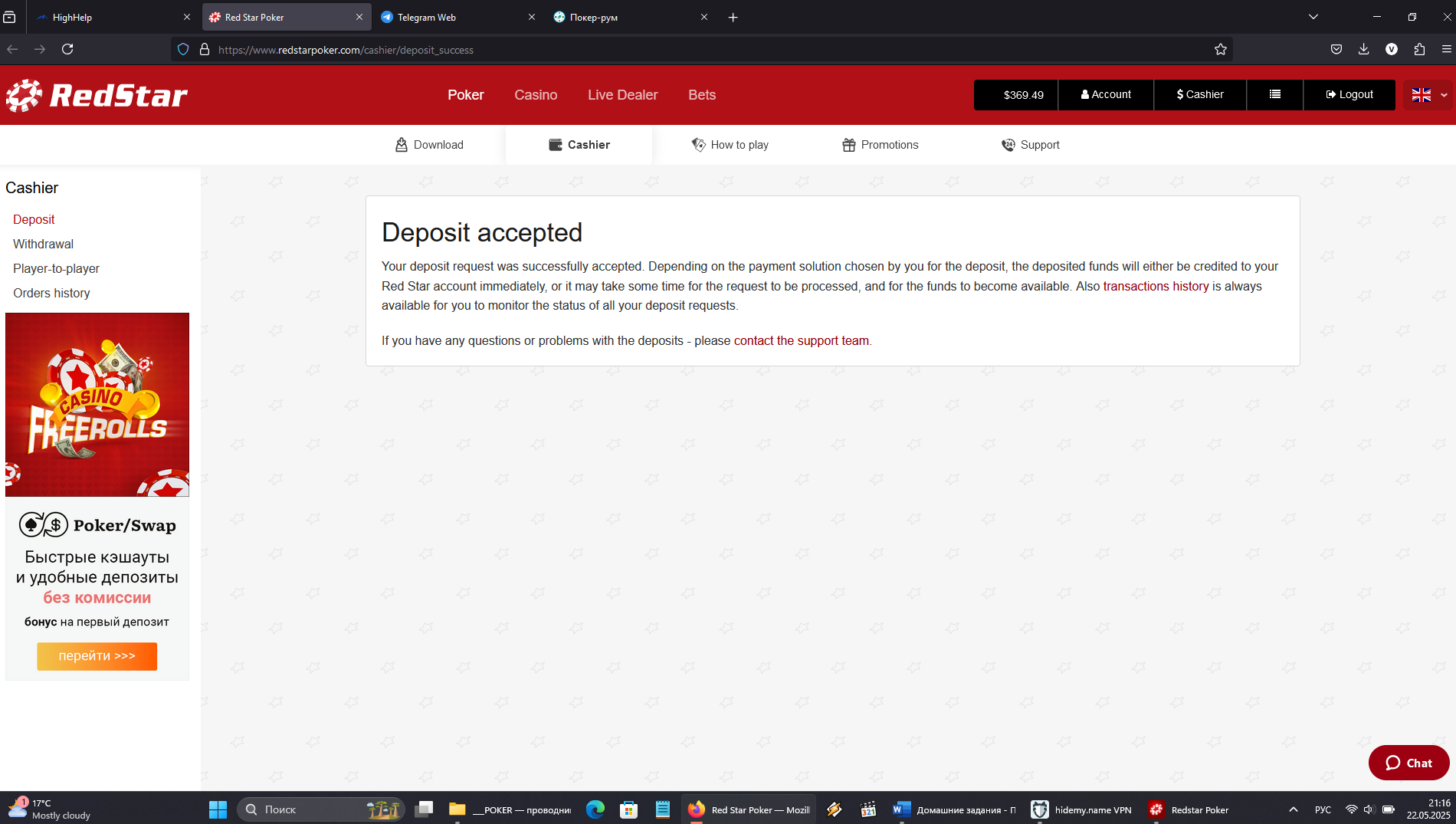Open the How to play tab
The height and width of the screenshot is (824, 1456).
tap(730, 145)
